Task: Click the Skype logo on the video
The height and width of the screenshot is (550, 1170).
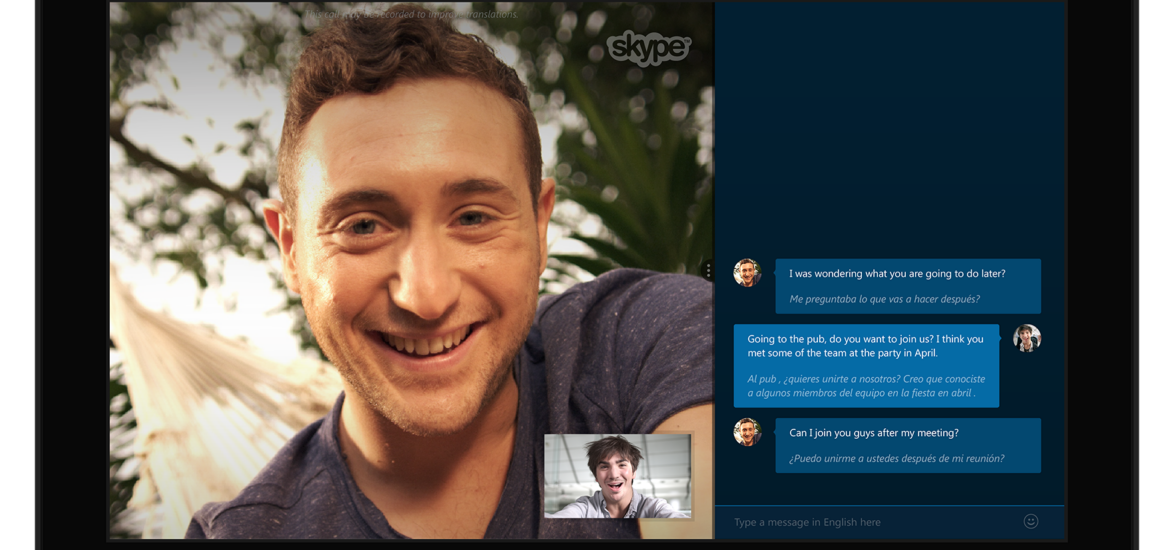Action: pos(648,48)
